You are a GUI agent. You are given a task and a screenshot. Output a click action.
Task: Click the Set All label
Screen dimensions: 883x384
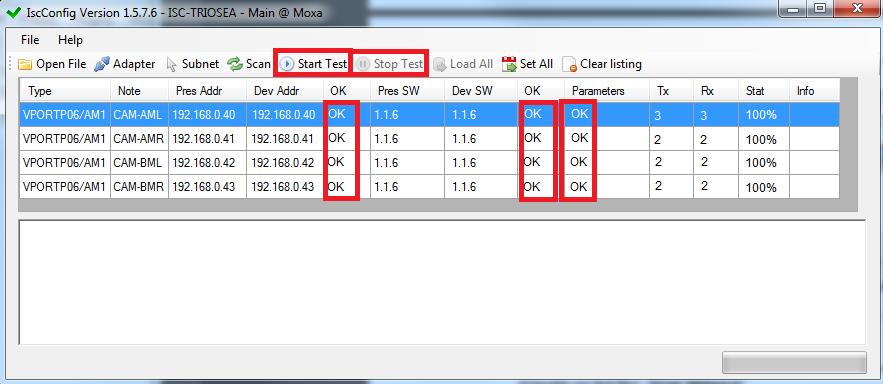(x=536, y=64)
